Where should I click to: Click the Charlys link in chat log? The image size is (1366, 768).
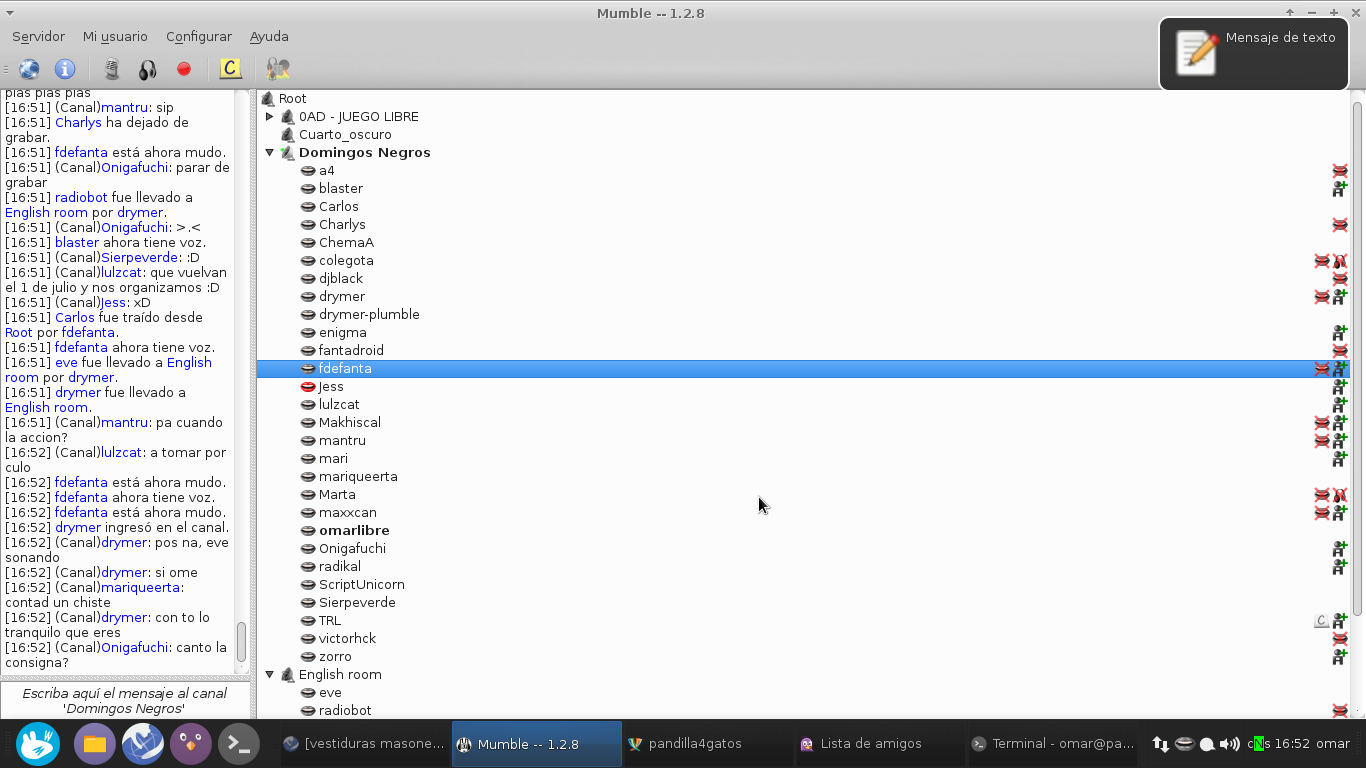tap(78, 122)
